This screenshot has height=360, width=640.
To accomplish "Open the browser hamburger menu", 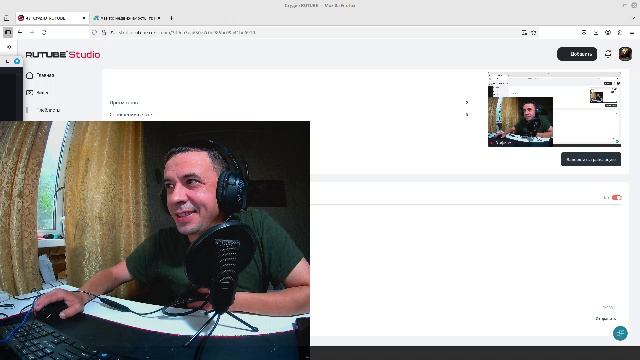I will coord(632,32).
